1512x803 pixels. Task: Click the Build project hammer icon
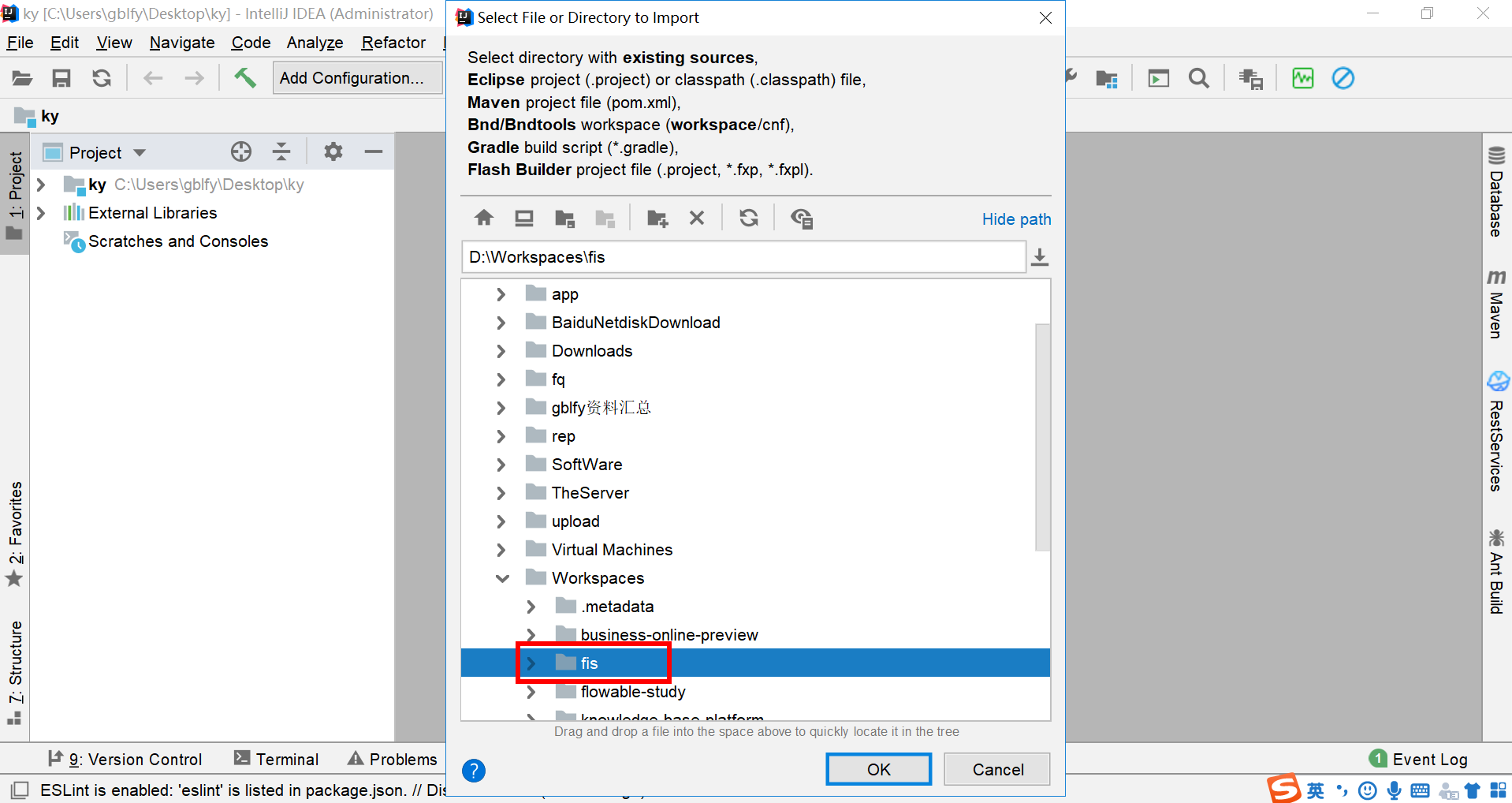pos(245,77)
